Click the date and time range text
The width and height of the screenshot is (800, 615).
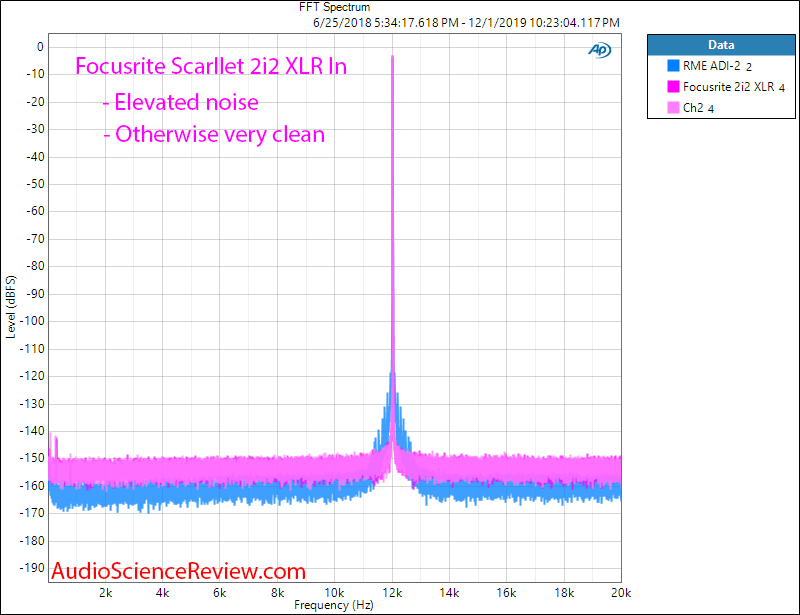point(466,22)
